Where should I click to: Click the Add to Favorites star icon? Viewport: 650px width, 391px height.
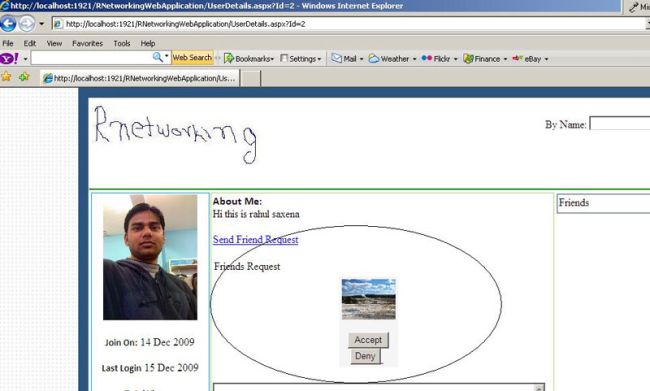[24, 77]
